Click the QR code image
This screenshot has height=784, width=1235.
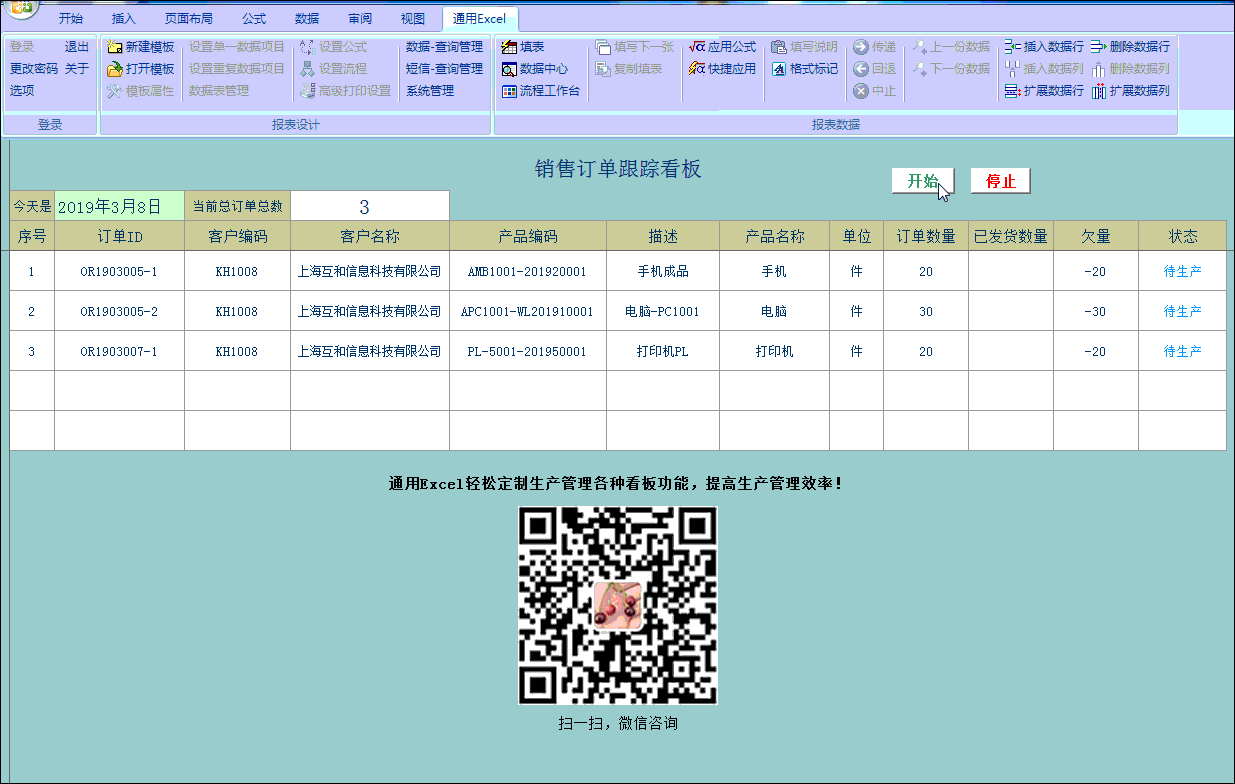[618, 606]
